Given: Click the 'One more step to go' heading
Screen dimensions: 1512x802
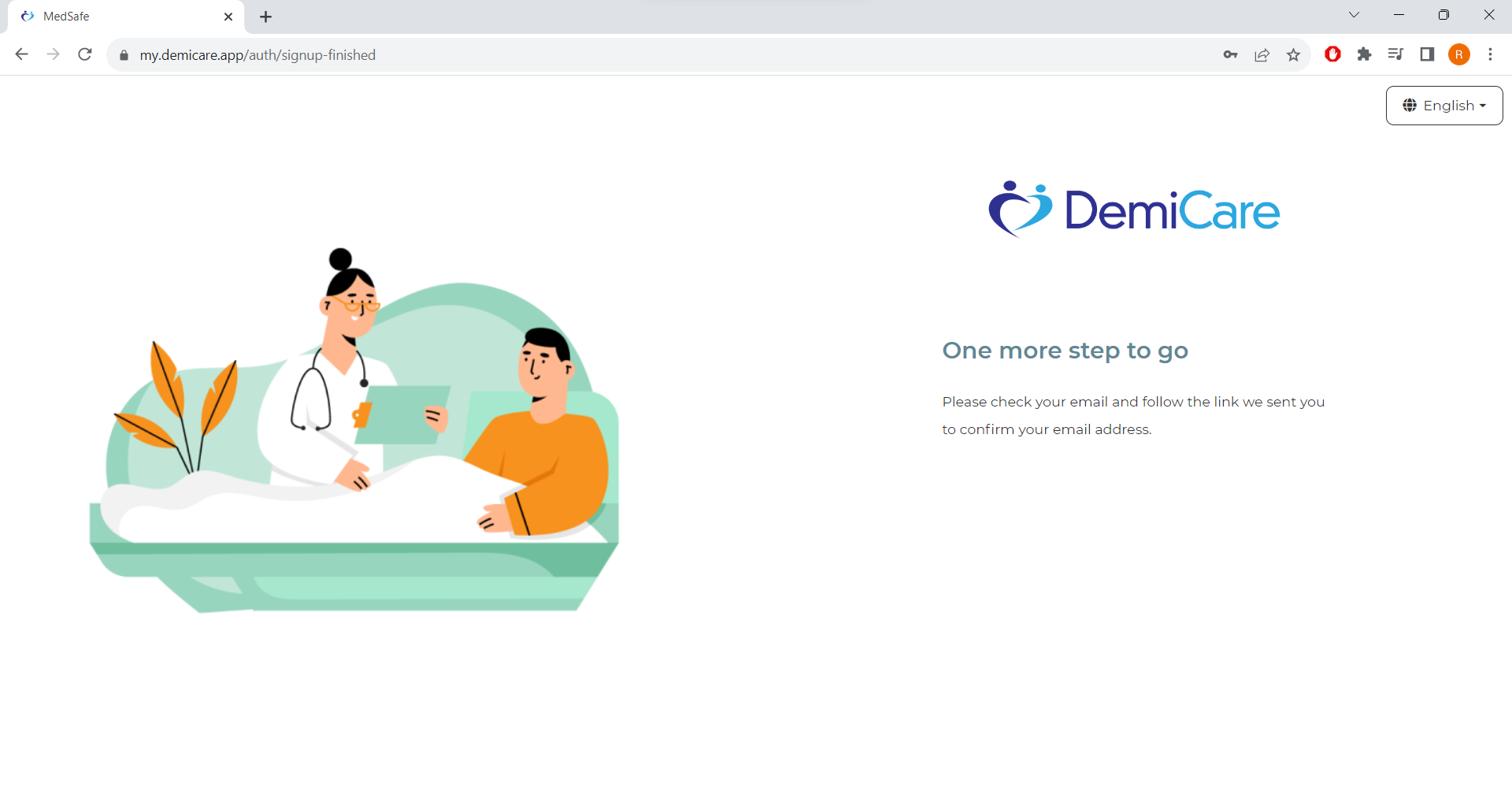Looking at the screenshot, I should pyautogui.click(x=1065, y=351).
